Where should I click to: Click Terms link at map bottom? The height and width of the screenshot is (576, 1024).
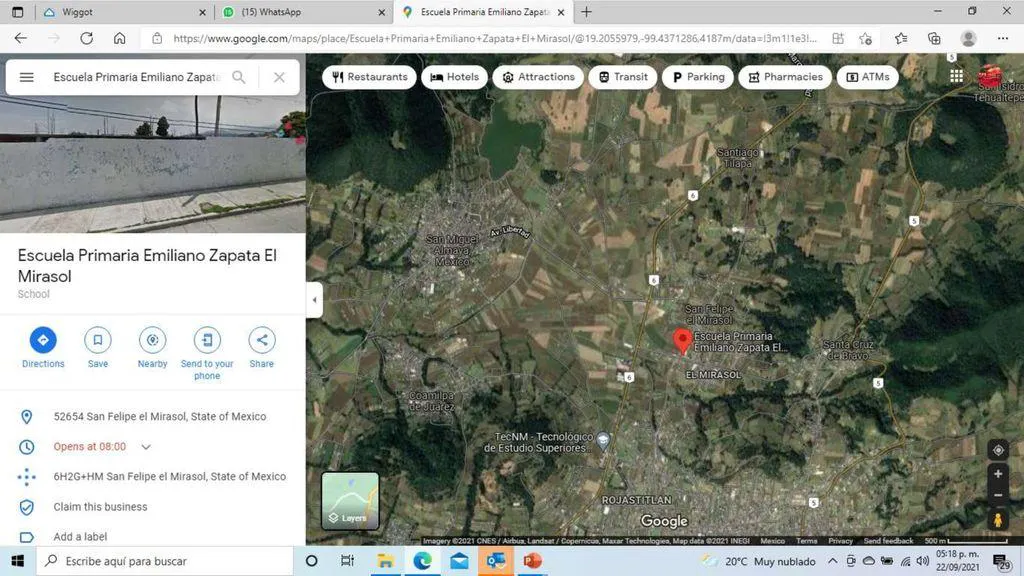point(807,541)
